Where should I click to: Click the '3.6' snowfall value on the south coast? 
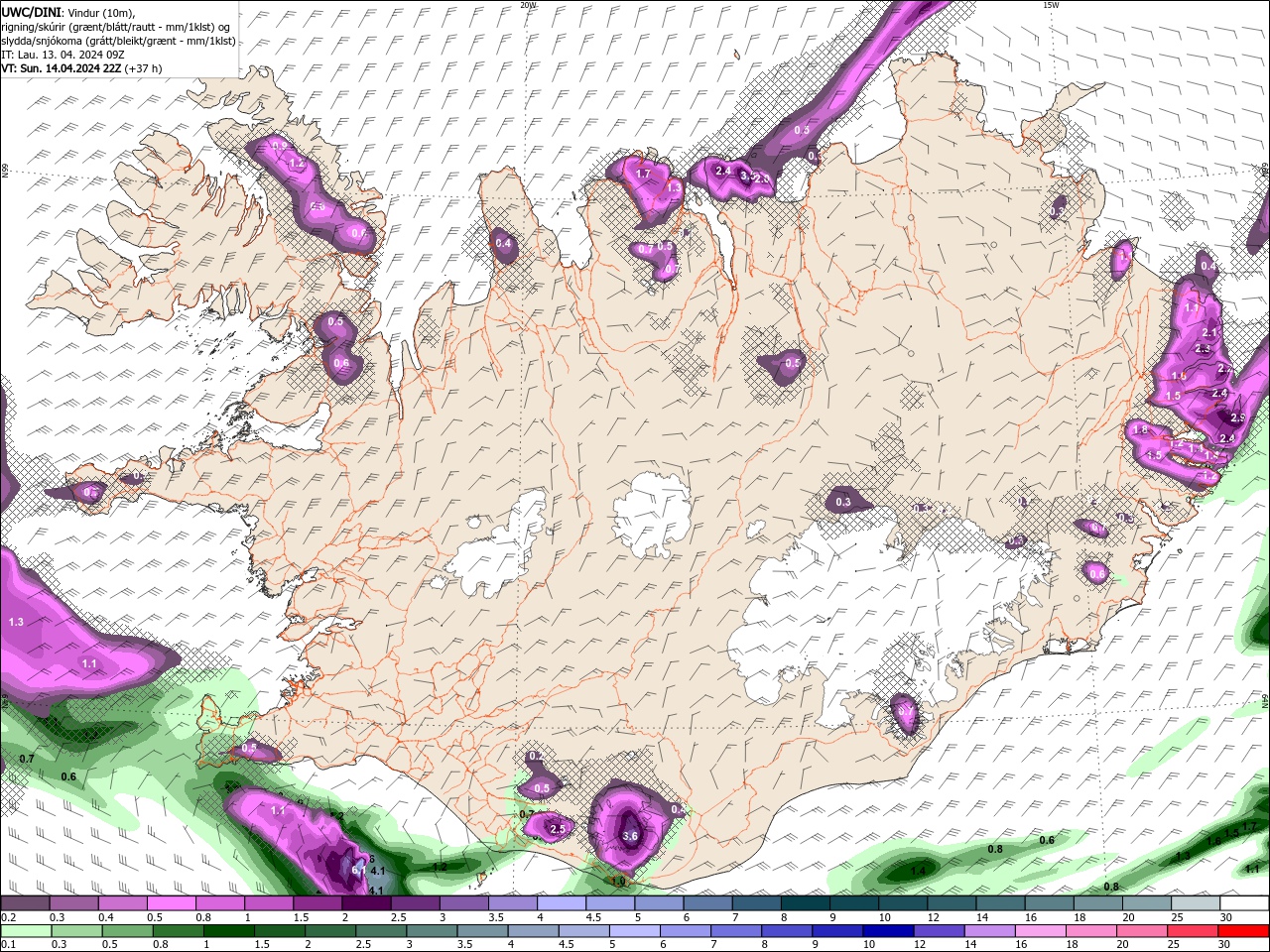(x=630, y=836)
